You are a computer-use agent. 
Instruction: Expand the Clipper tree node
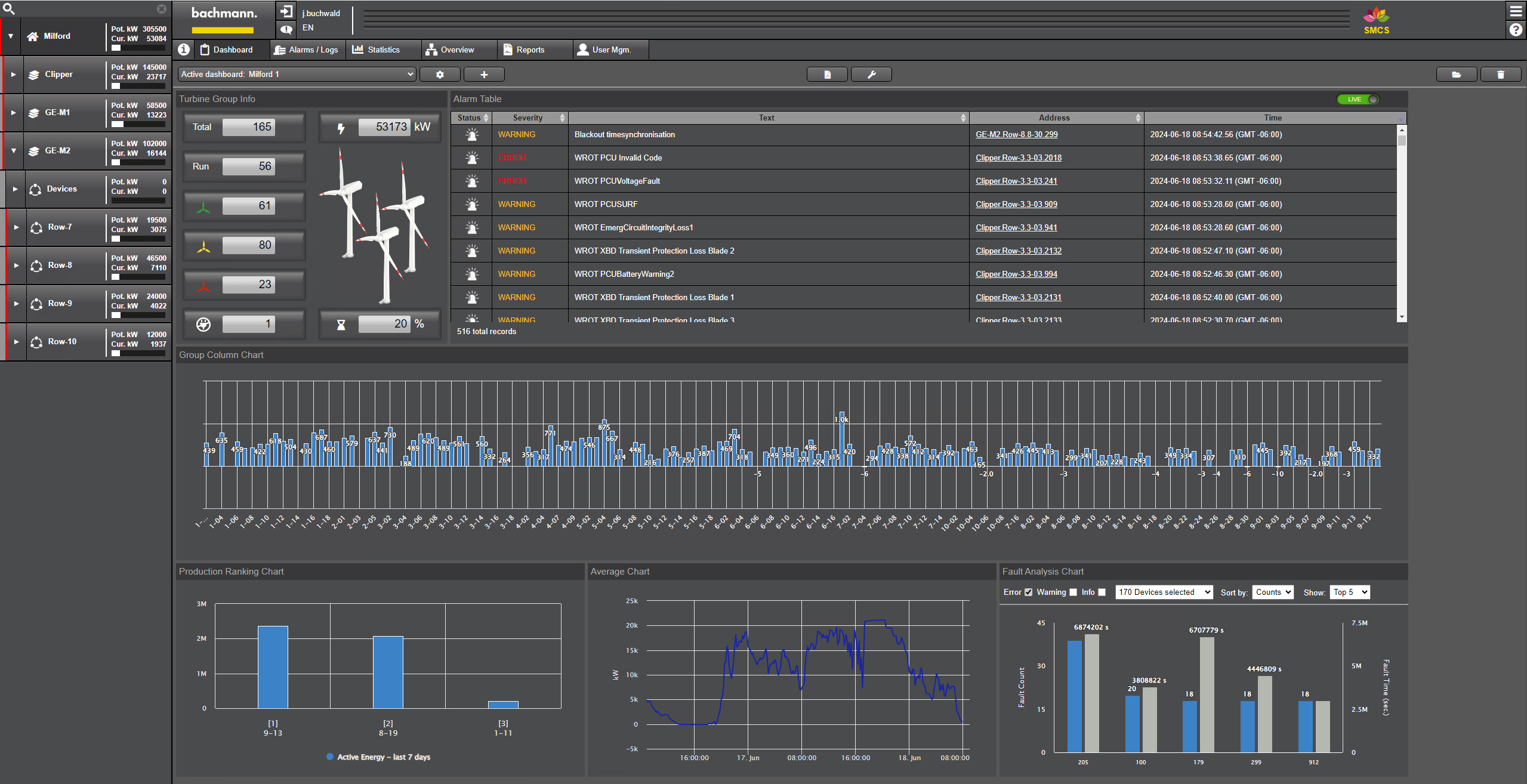pyautogui.click(x=13, y=75)
